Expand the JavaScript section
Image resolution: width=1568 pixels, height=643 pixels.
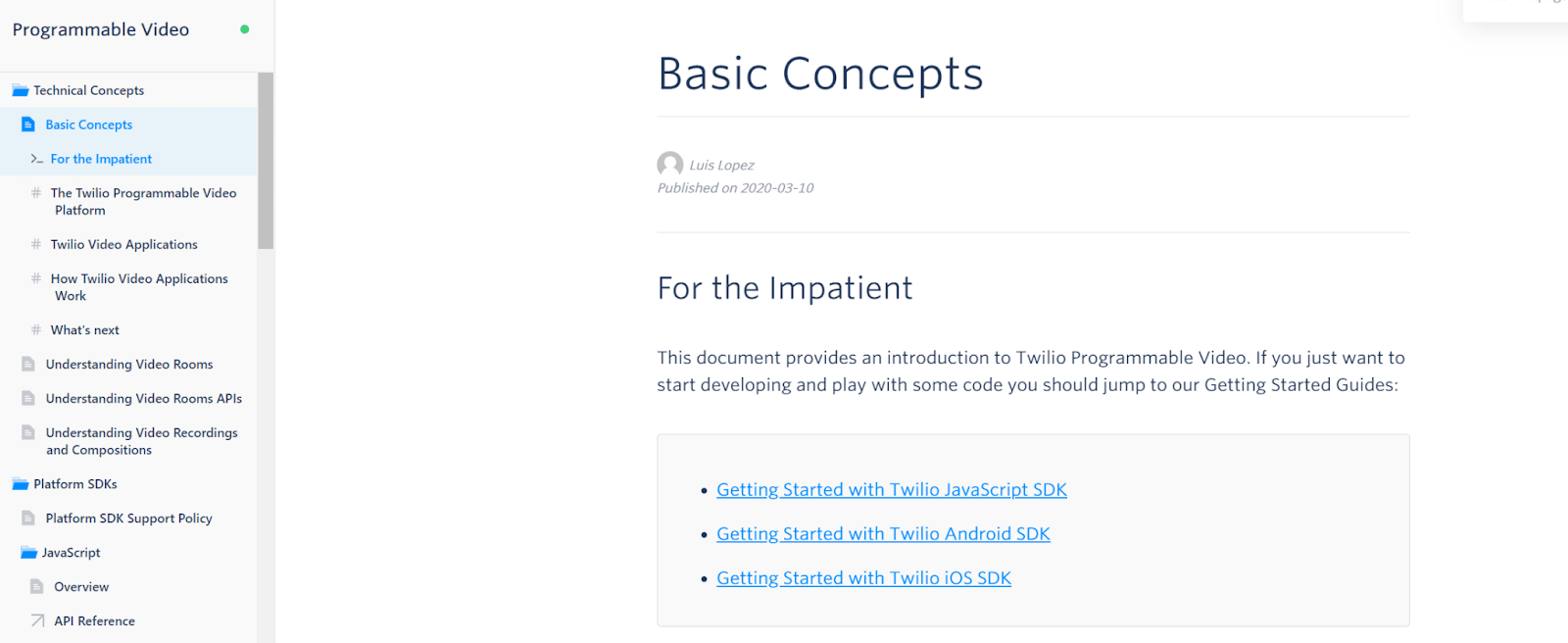71,552
